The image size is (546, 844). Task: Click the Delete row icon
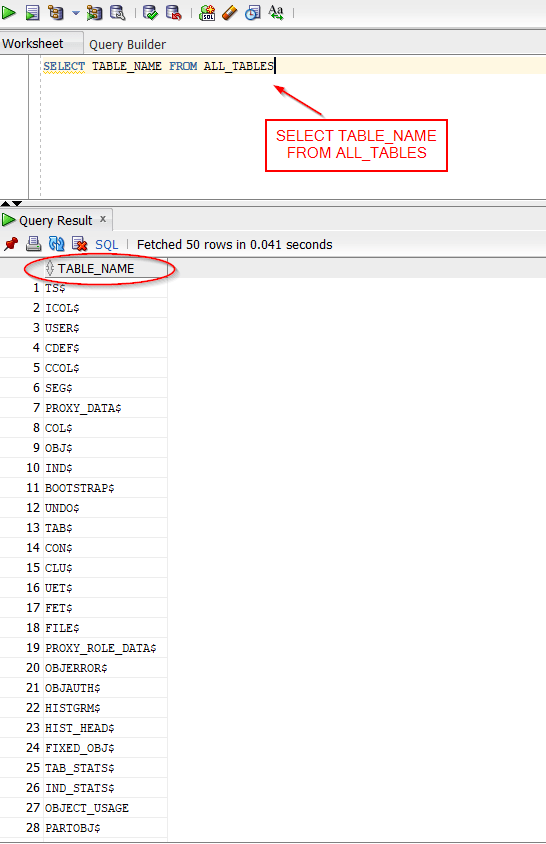(80, 244)
